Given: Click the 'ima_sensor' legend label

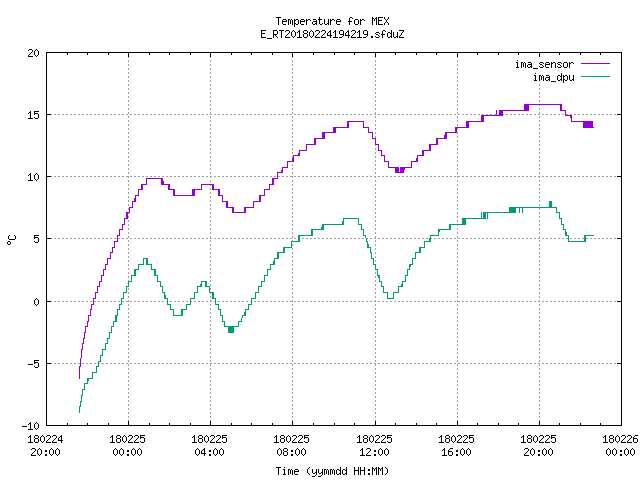Looking at the screenshot, I should (544, 64).
